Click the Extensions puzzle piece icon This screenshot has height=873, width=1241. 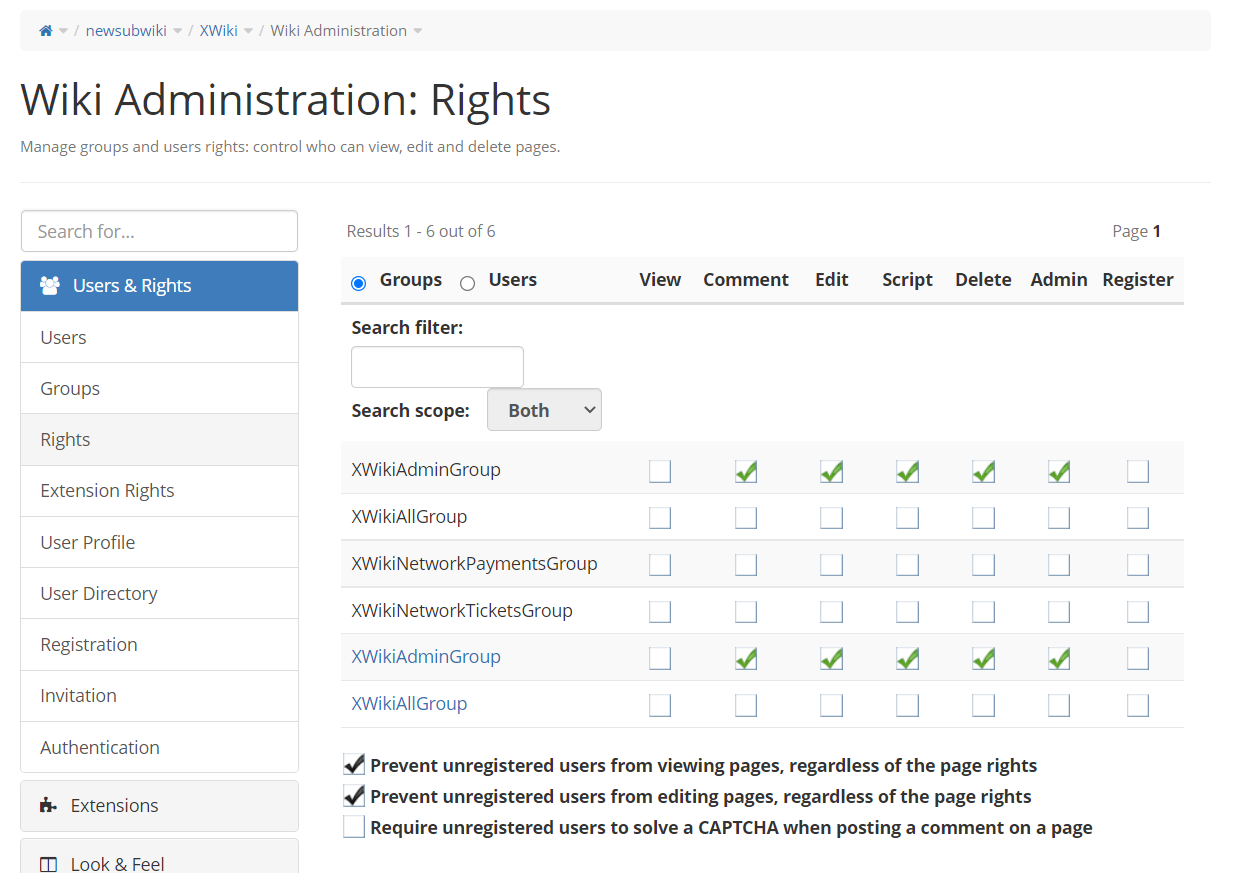[48, 805]
